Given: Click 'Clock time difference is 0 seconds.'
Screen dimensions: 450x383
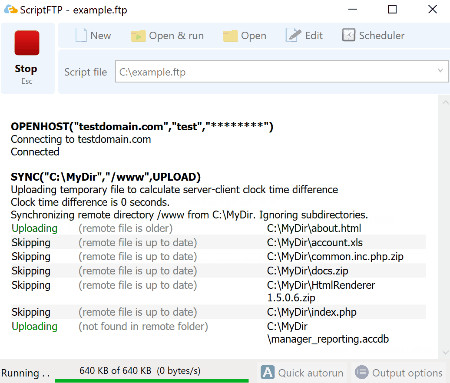Looking at the screenshot, I should point(90,202).
